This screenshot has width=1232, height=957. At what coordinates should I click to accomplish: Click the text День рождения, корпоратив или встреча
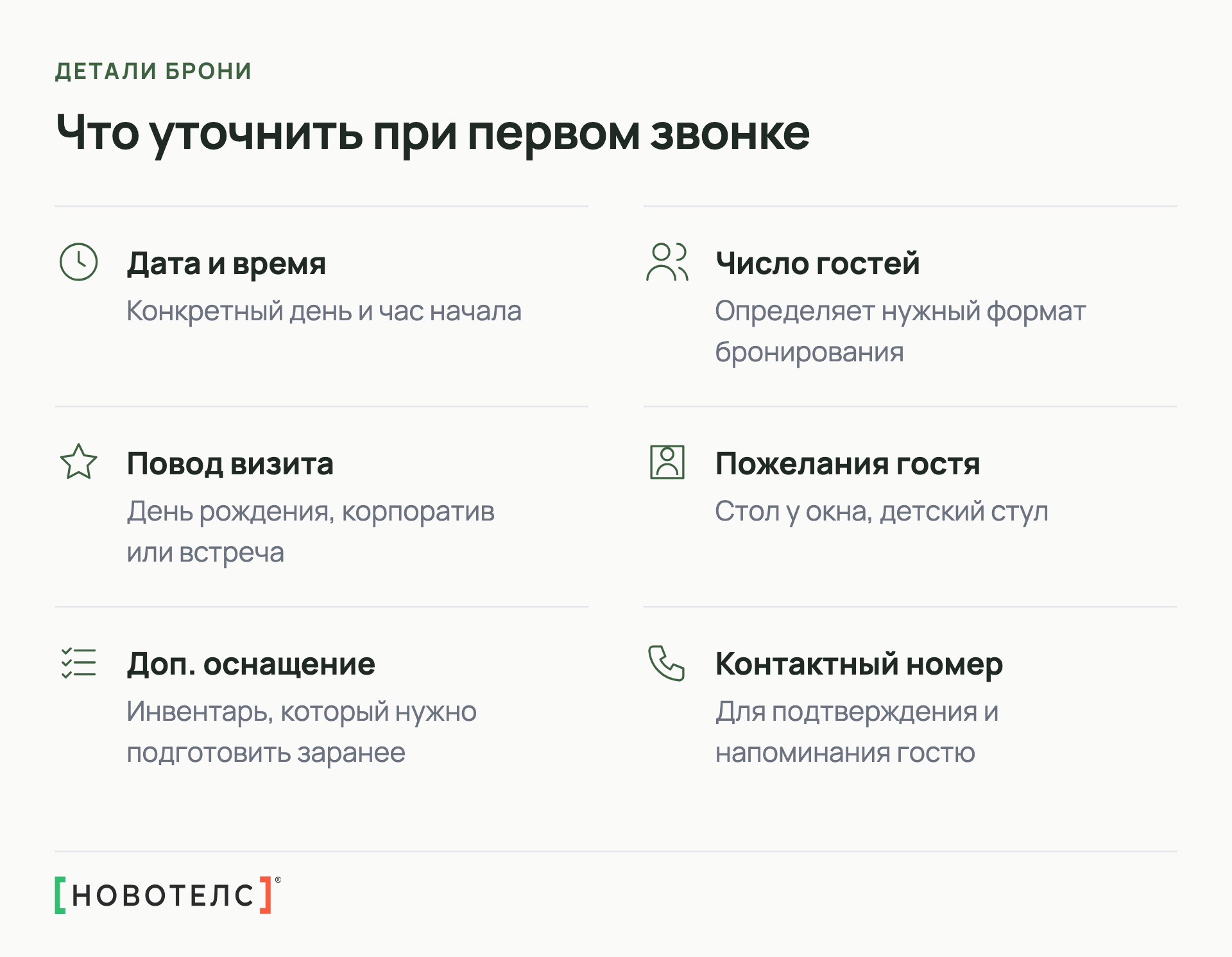pos(311,532)
